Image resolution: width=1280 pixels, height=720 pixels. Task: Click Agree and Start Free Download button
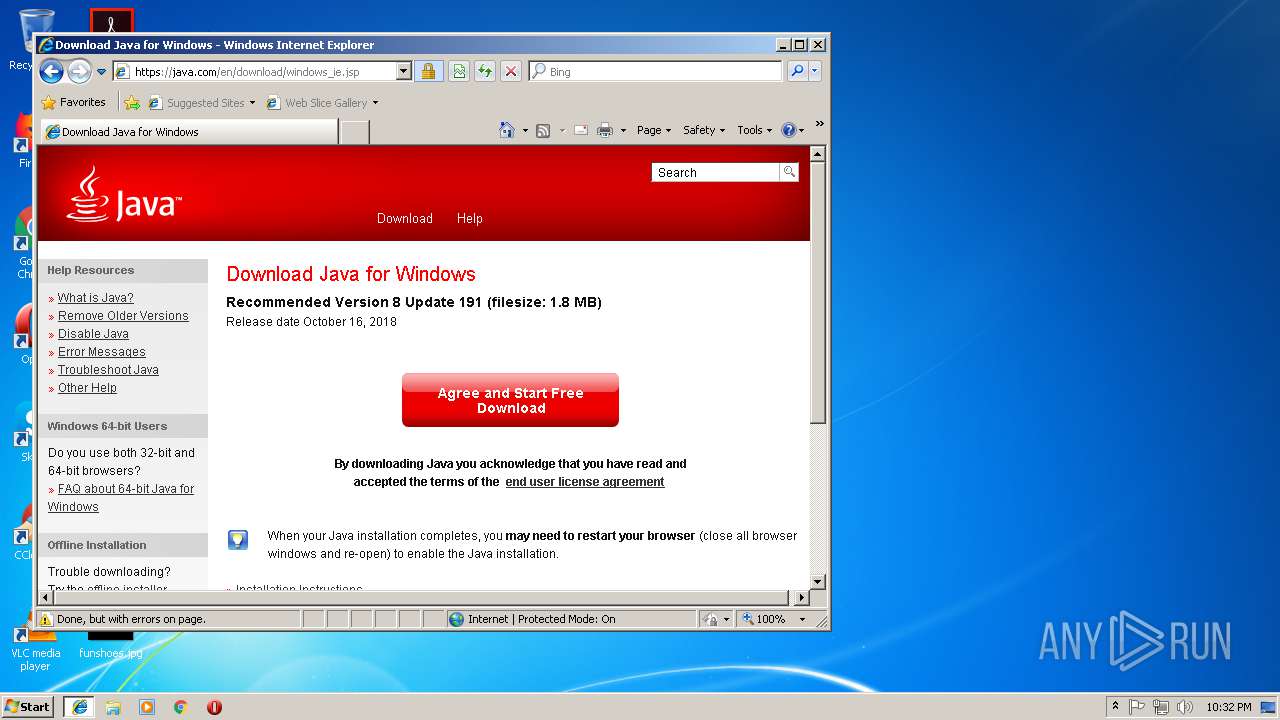click(510, 400)
